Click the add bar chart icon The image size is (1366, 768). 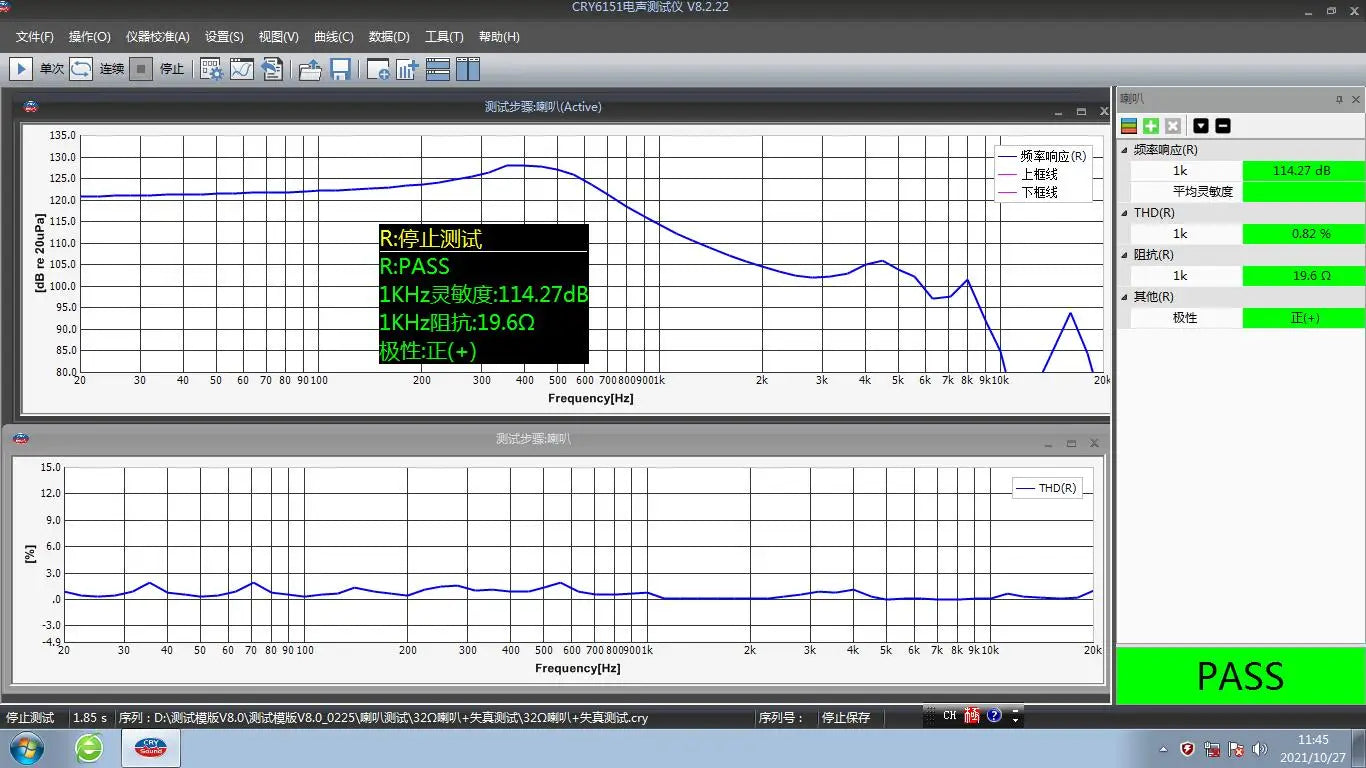coord(407,69)
